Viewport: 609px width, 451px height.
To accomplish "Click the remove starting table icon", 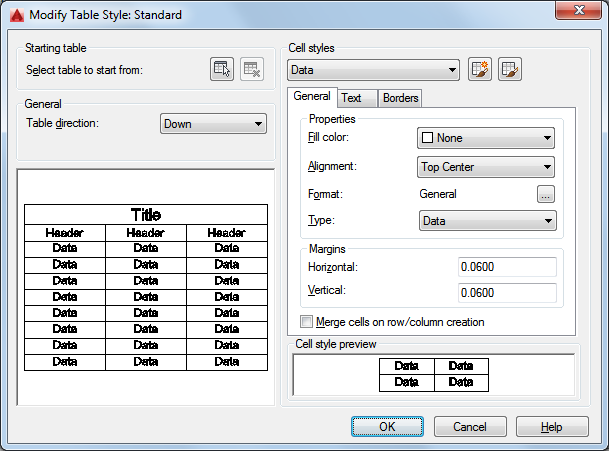I will point(252,70).
